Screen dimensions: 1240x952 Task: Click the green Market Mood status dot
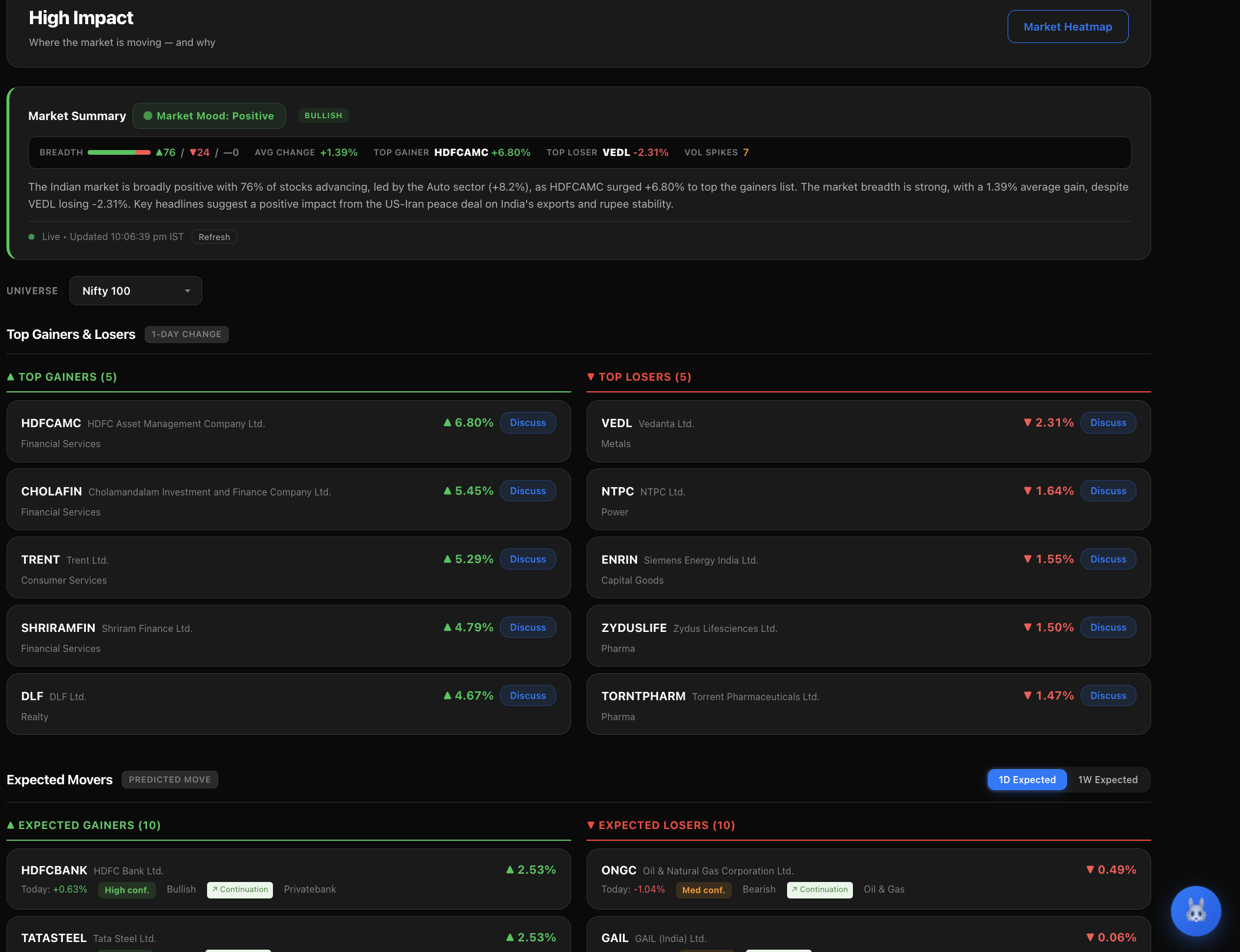[148, 116]
